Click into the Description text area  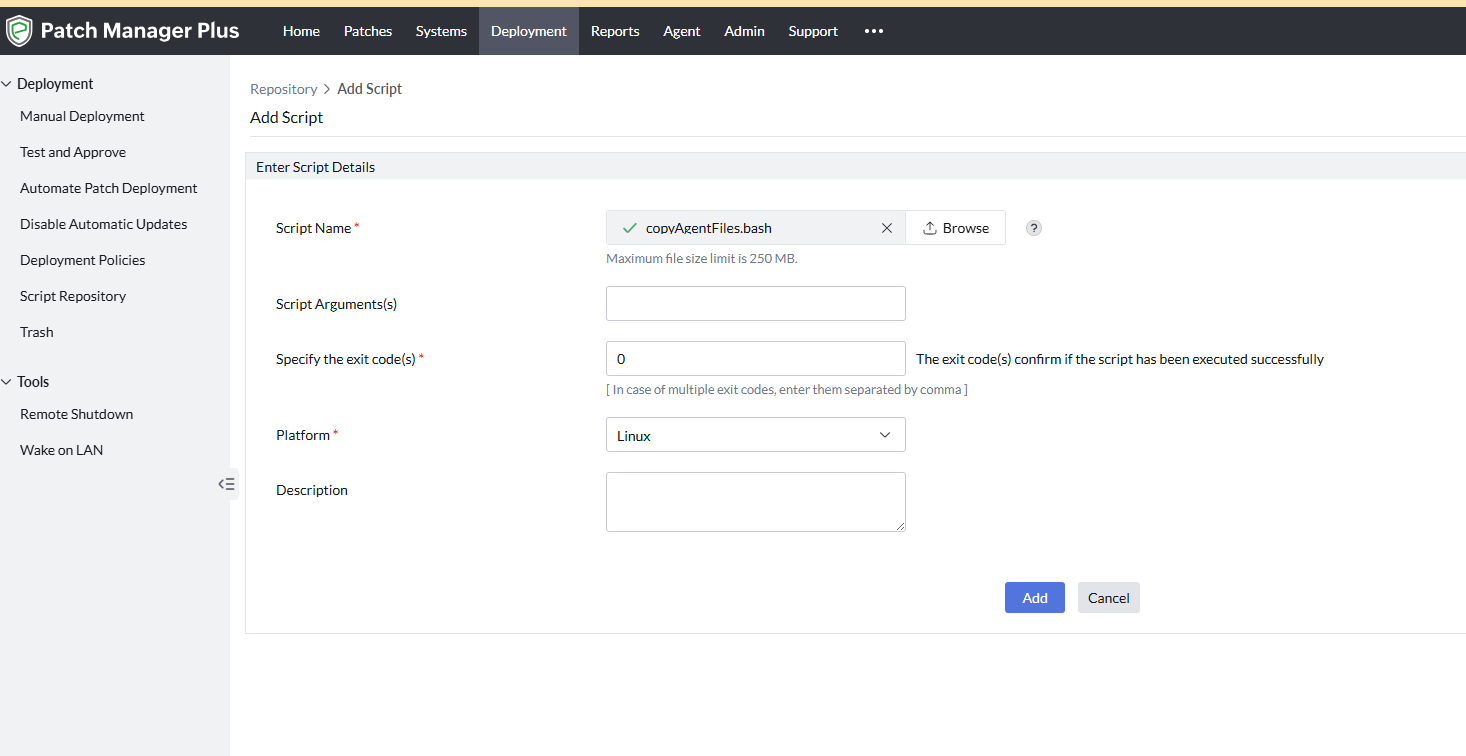[x=755, y=502]
